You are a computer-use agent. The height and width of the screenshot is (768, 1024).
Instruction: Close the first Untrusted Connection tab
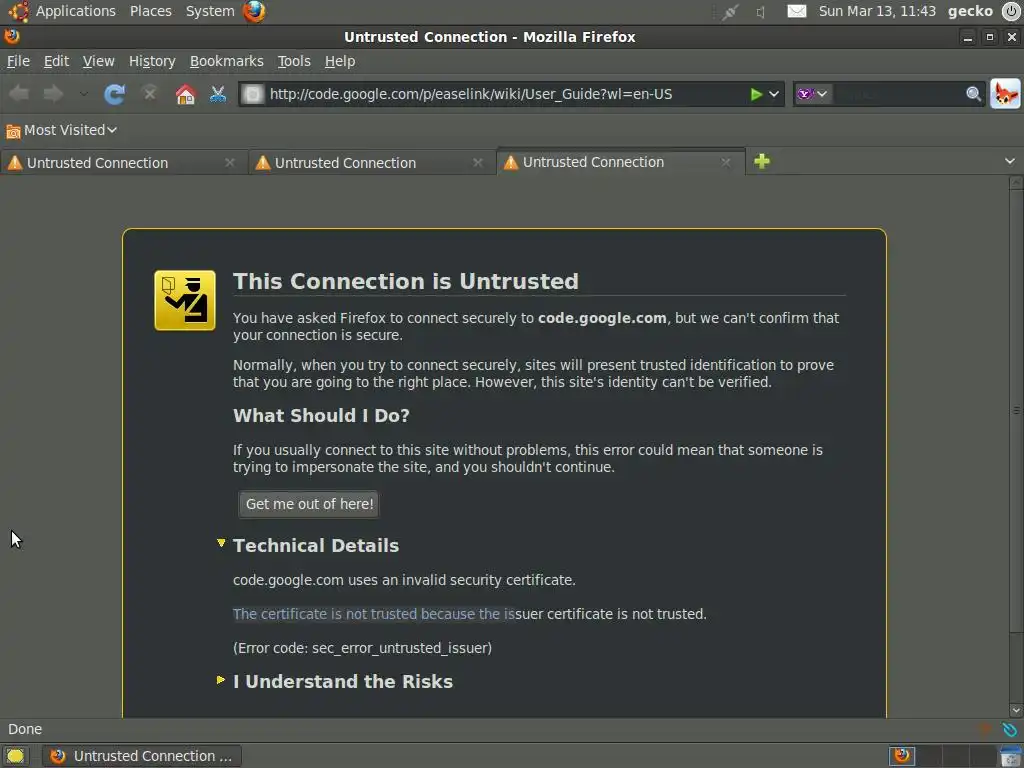point(229,163)
